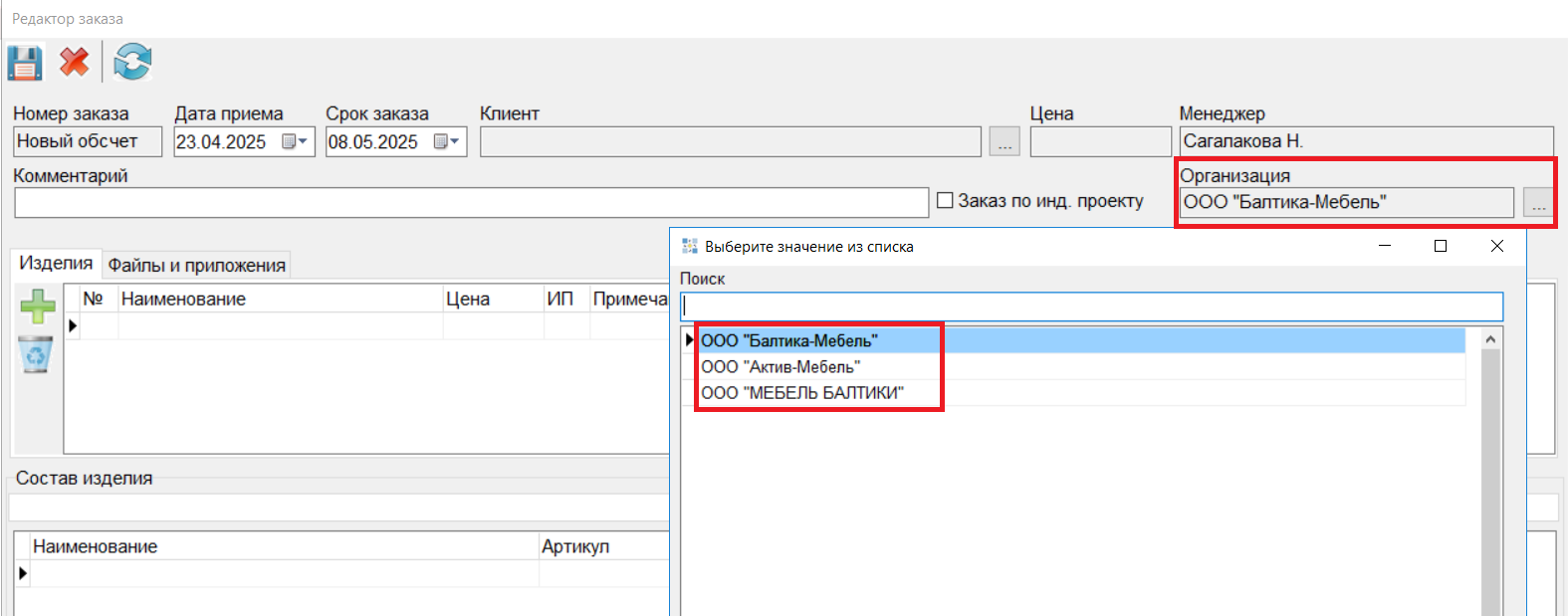Click the Комментарий text field
This screenshot has width=1568, height=616.
(x=471, y=203)
